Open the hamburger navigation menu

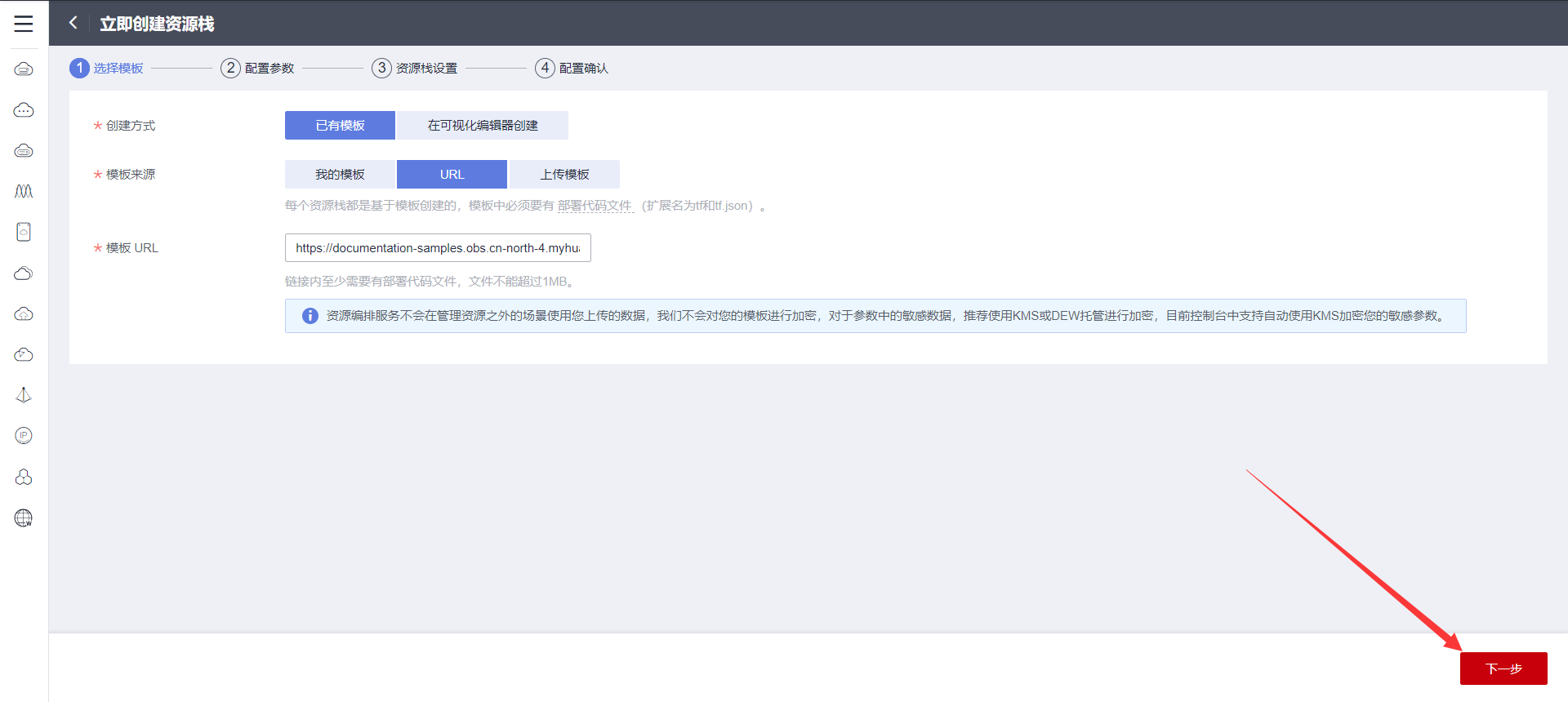tap(24, 24)
